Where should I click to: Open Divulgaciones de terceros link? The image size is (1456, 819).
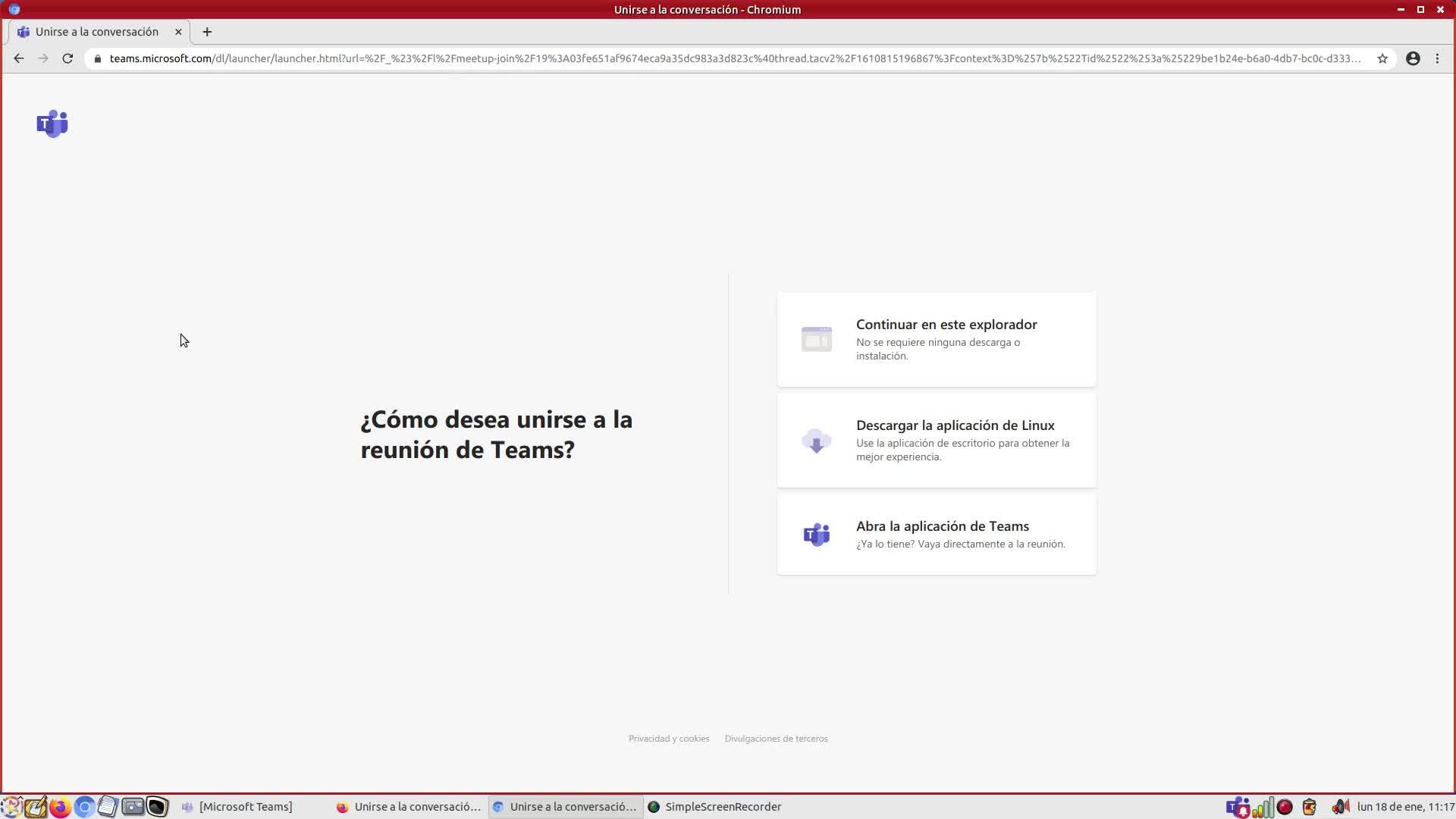776,739
